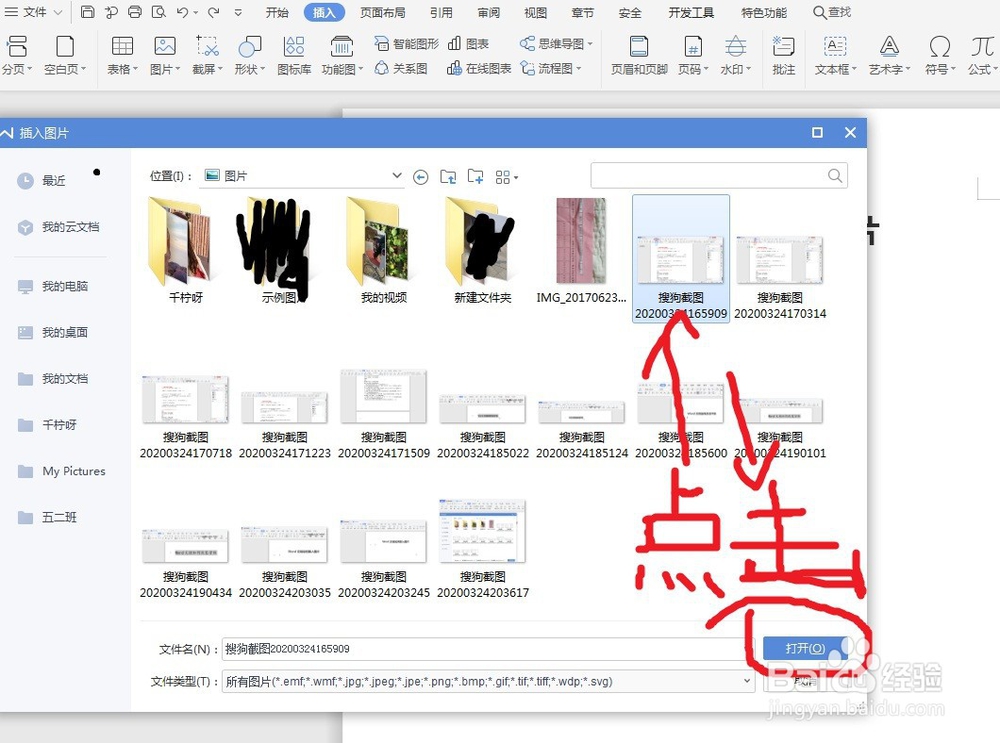Screen dimensions: 1000x743
Task: Open the 位置 location combo box
Action: pos(303,176)
